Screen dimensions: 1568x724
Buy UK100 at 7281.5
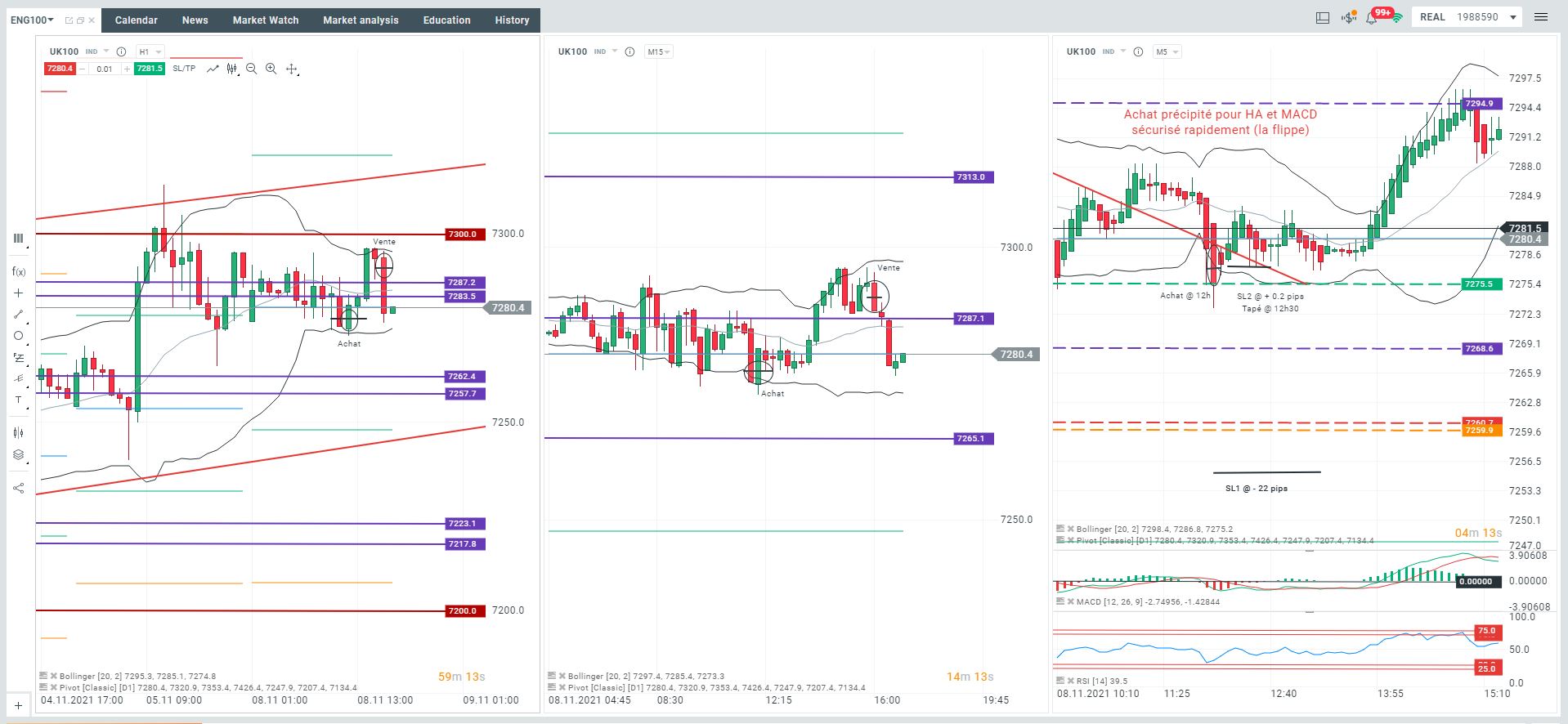click(150, 69)
